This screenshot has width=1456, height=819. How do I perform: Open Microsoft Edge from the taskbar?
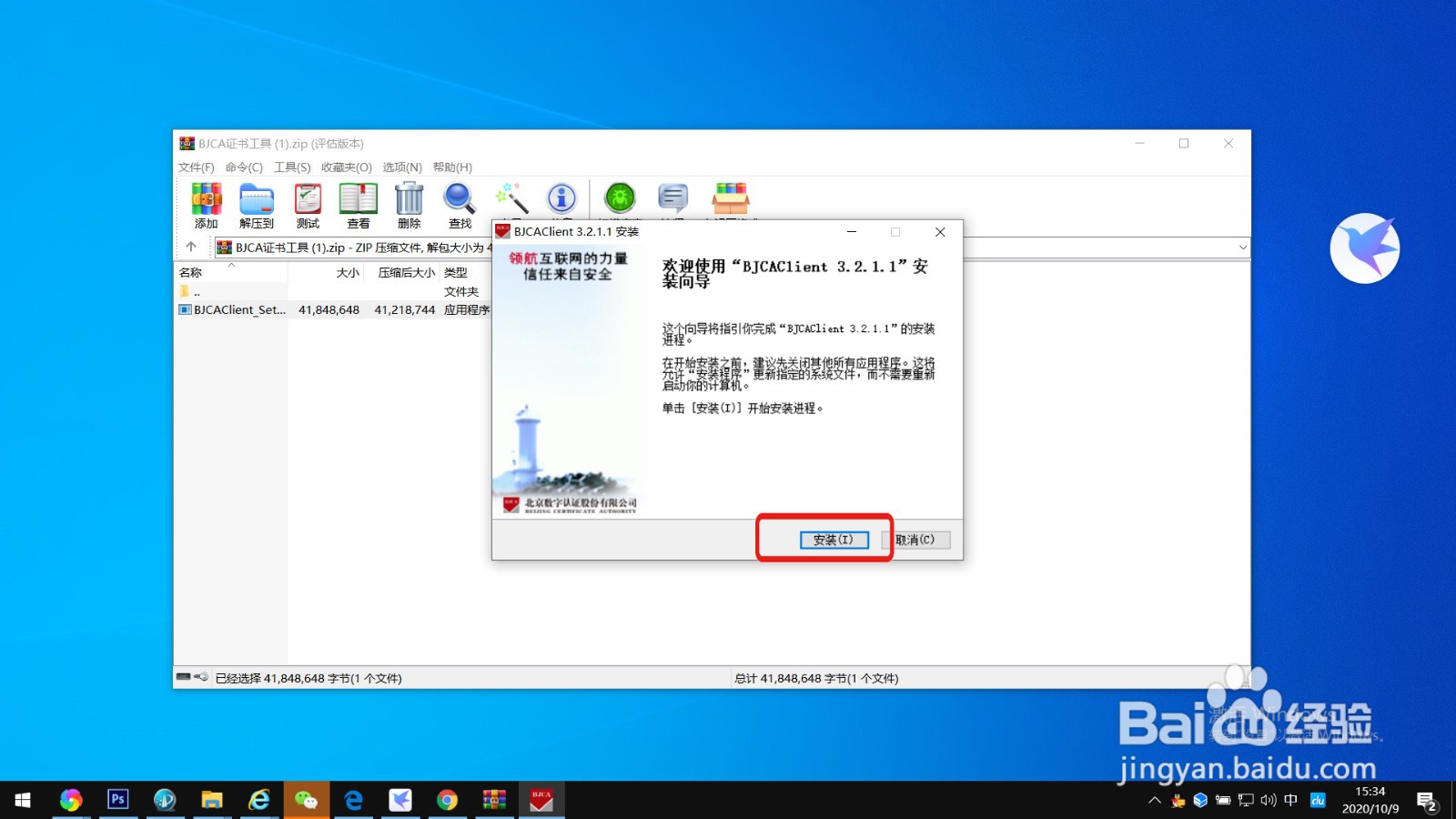(x=353, y=800)
